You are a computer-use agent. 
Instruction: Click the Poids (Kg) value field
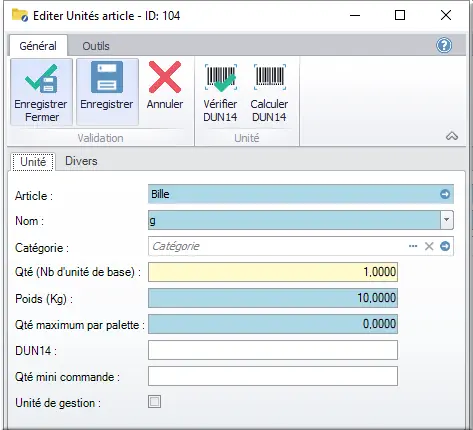pos(273,298)
